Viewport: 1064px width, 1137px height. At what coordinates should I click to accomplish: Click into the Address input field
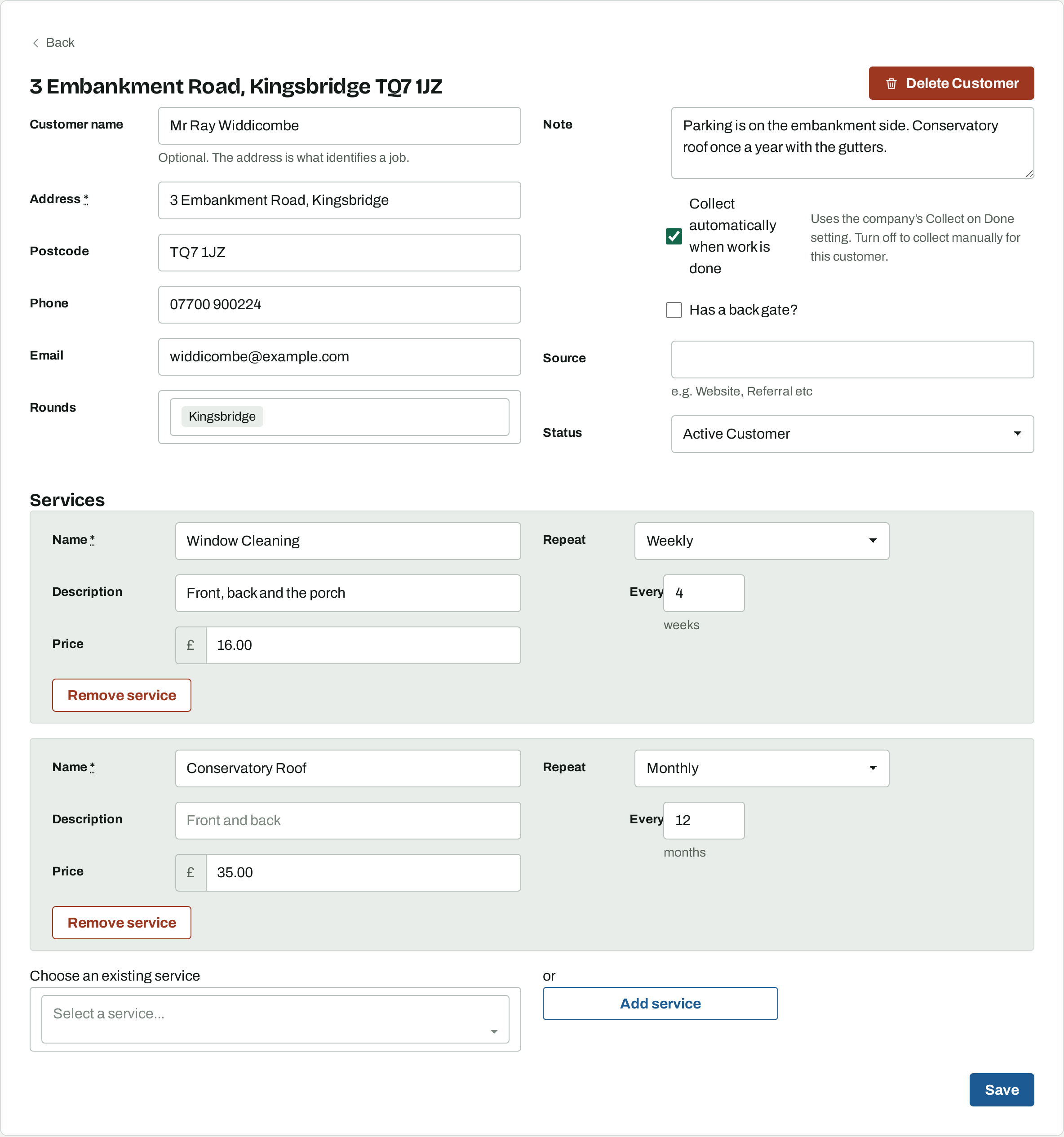pos(339,200)
